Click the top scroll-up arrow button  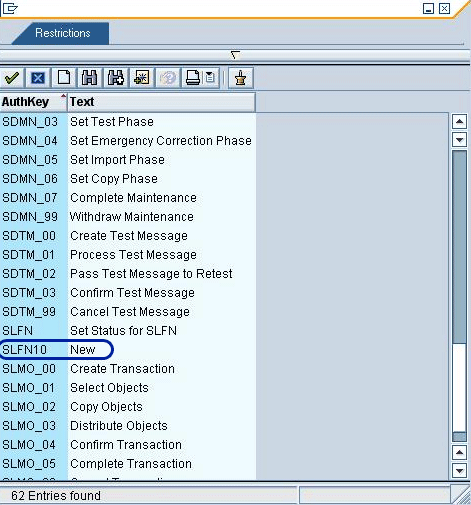(459, 121)
